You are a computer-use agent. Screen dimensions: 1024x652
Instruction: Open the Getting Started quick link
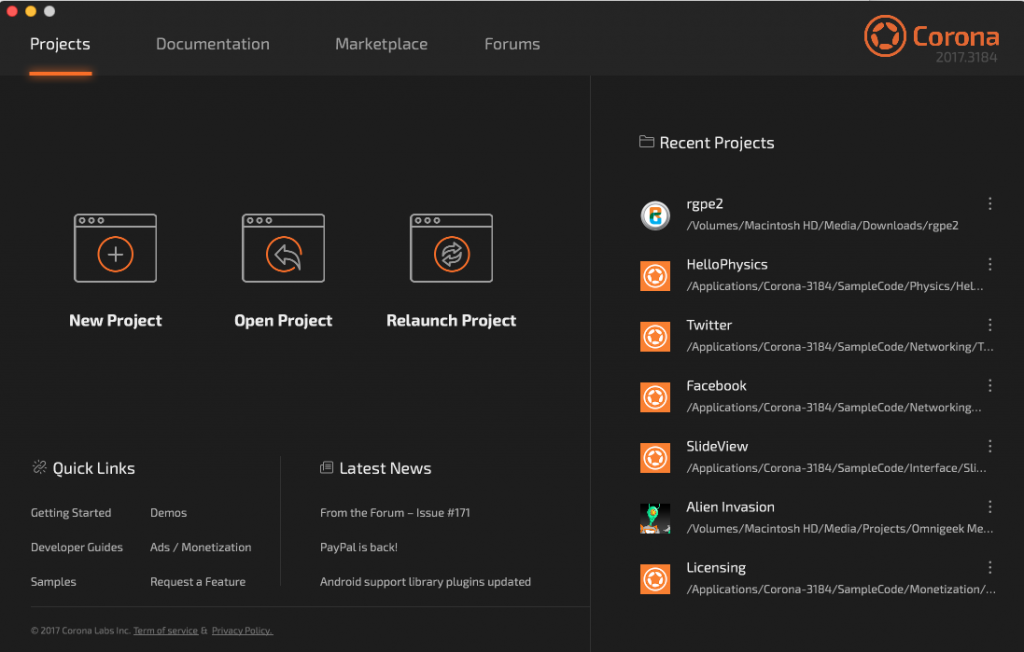point(71,513)
